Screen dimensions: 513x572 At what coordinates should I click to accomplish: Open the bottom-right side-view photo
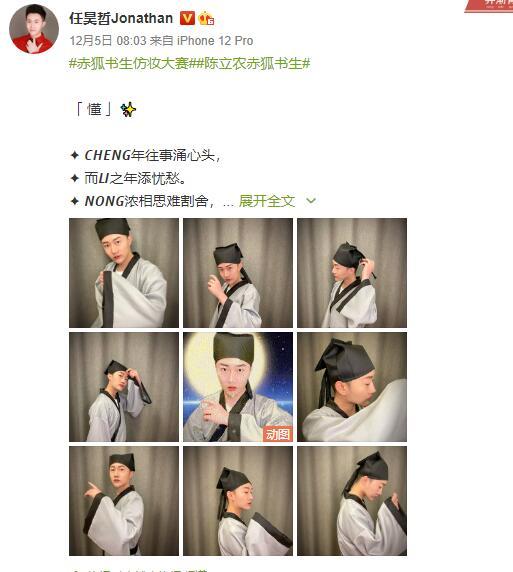[x=352, y=501]
